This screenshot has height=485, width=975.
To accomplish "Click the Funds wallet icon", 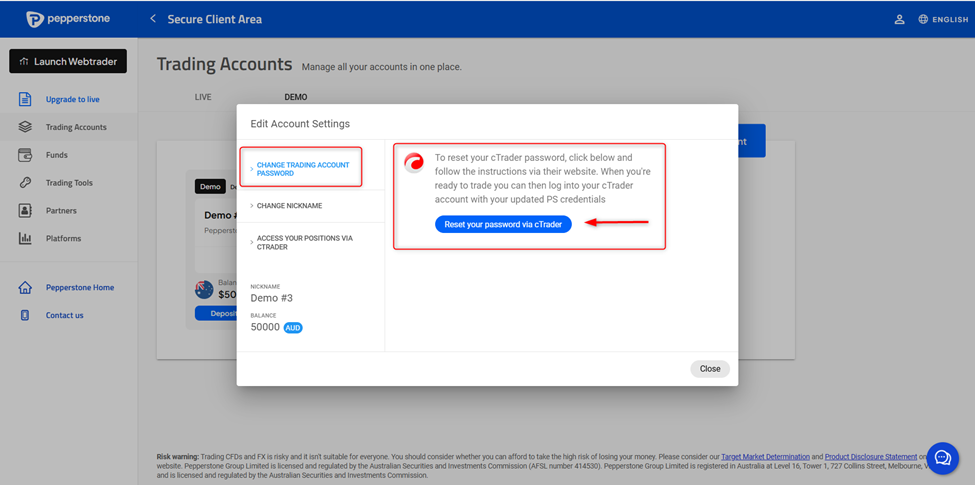I will point(25,155).
